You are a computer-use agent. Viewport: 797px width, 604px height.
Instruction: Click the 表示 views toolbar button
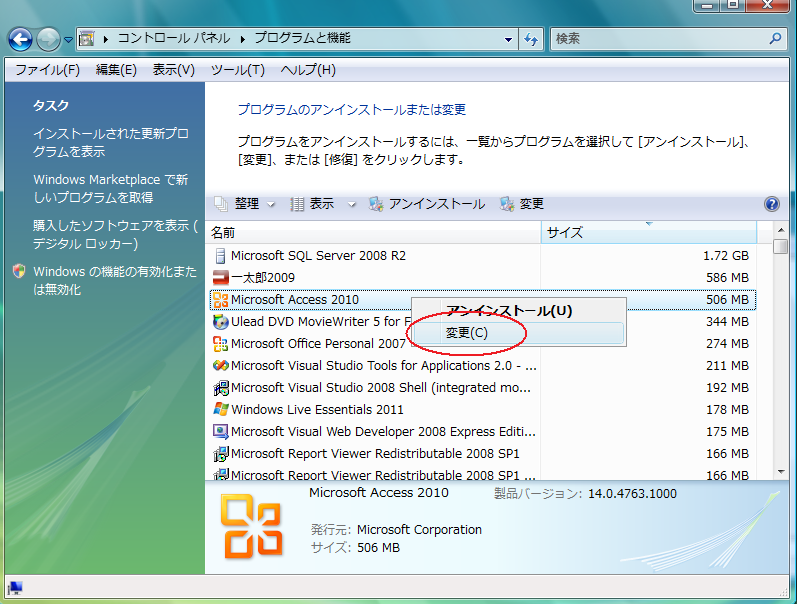312,204
